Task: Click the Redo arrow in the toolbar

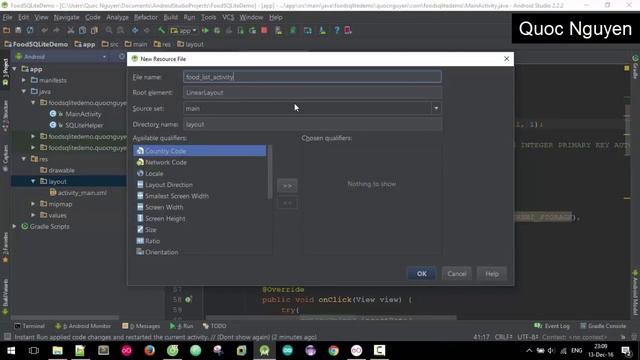Action: 56,30
